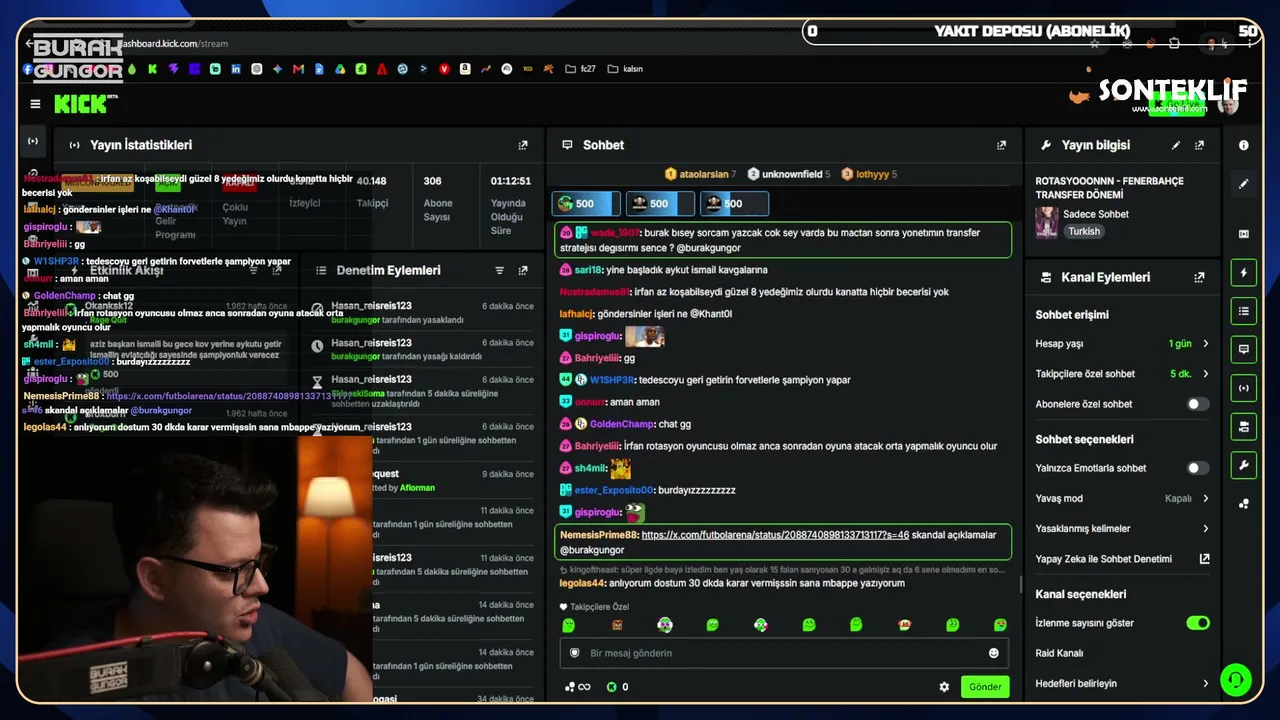
Task: Click username W1SHP3R in chat
Action: click(x=612, y=380)
